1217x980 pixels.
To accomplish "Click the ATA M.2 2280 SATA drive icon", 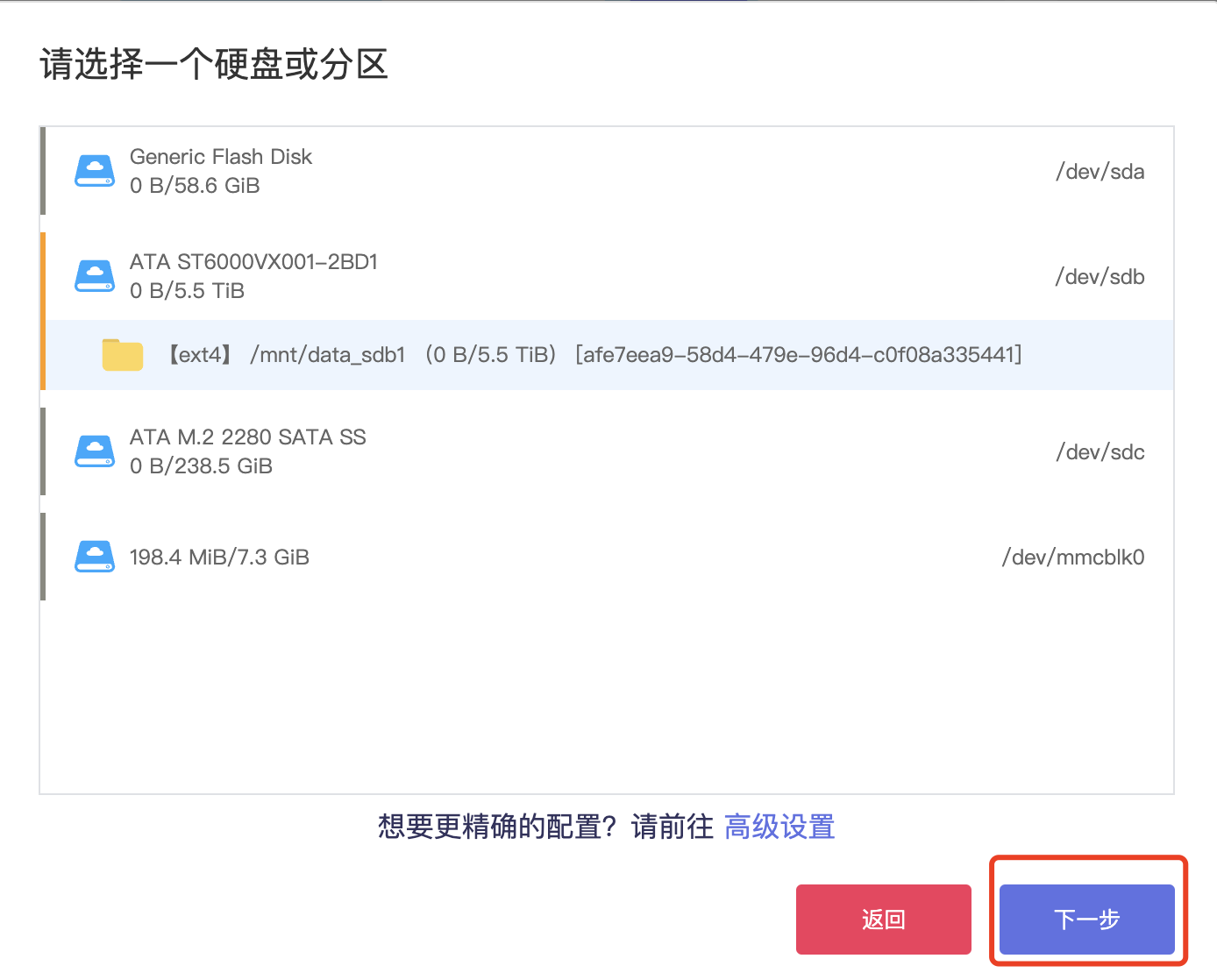I will [94, 451].
